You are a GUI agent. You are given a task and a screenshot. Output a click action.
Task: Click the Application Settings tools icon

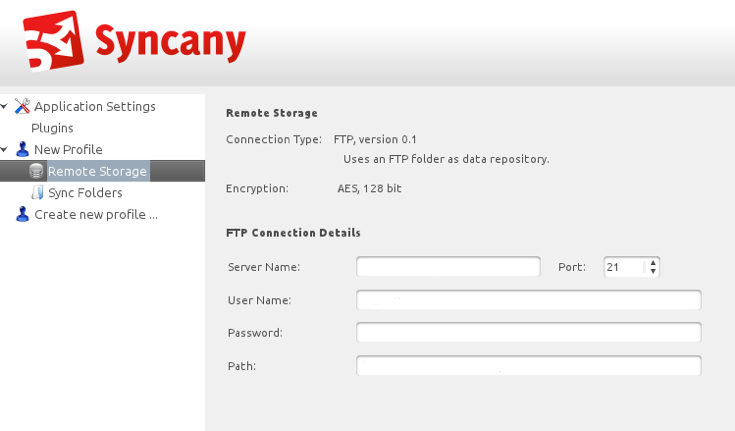tap(22, 106)
